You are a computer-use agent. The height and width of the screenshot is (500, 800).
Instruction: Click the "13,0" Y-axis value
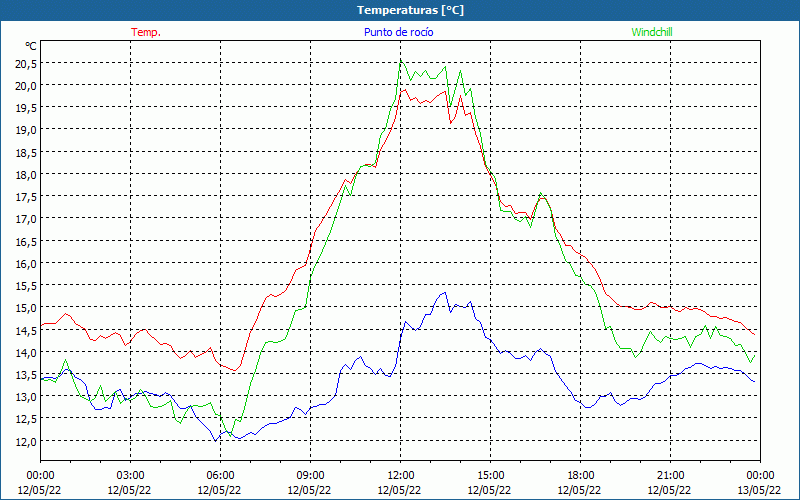tap(26, 397)
